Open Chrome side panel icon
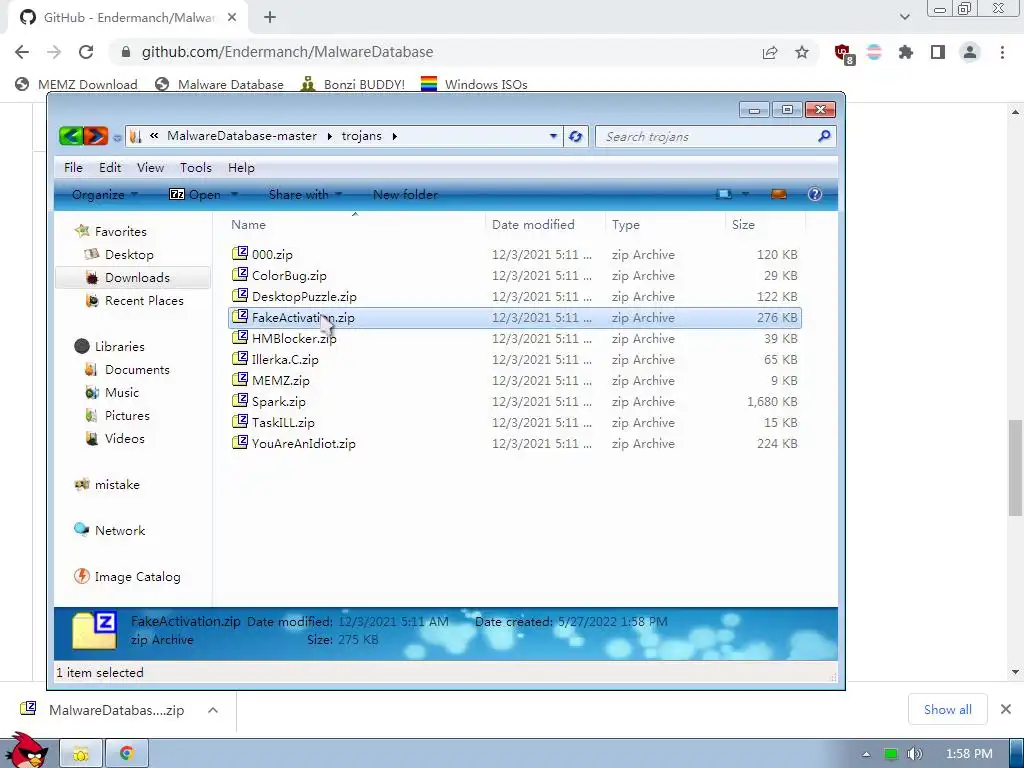This screenshot has width=1024, height=768. [938, 52]
